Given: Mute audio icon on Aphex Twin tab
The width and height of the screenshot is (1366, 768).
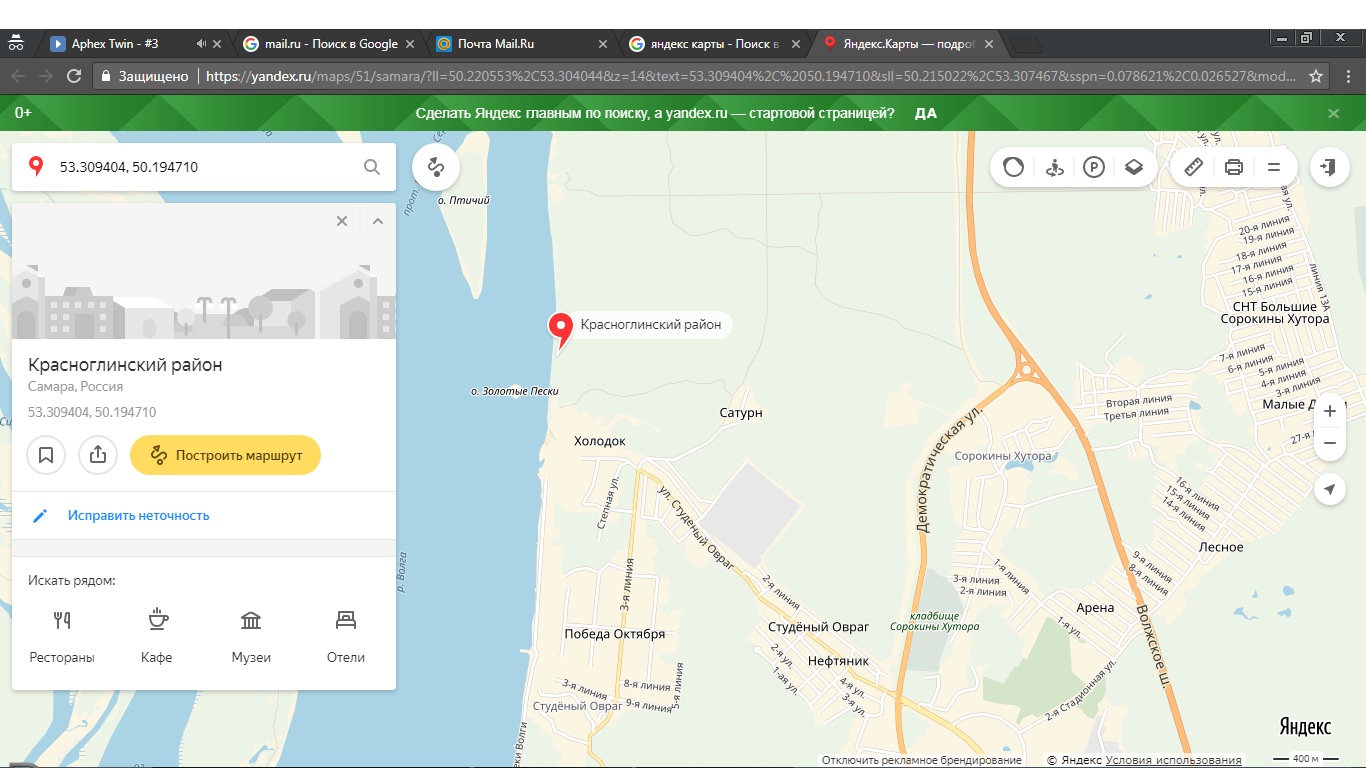Looking at the screenshot, I should click(x=202, y=44).
